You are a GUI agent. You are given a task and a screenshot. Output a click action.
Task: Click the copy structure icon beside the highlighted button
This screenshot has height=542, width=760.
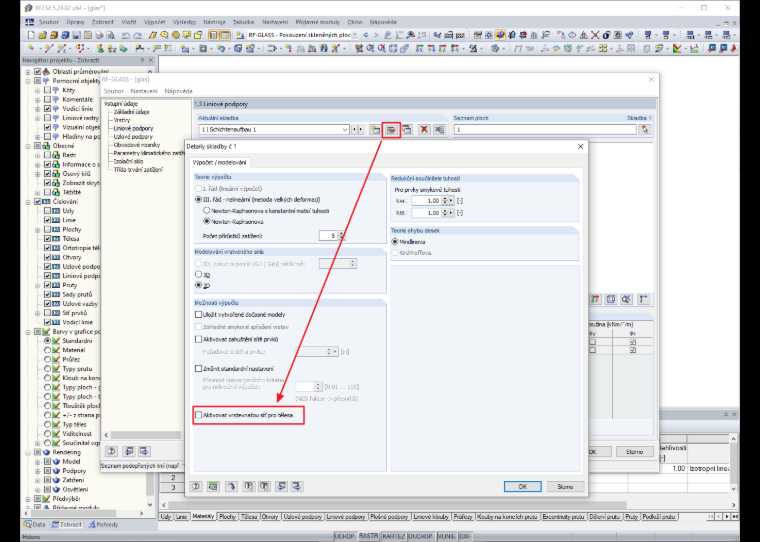click(407, 129)
